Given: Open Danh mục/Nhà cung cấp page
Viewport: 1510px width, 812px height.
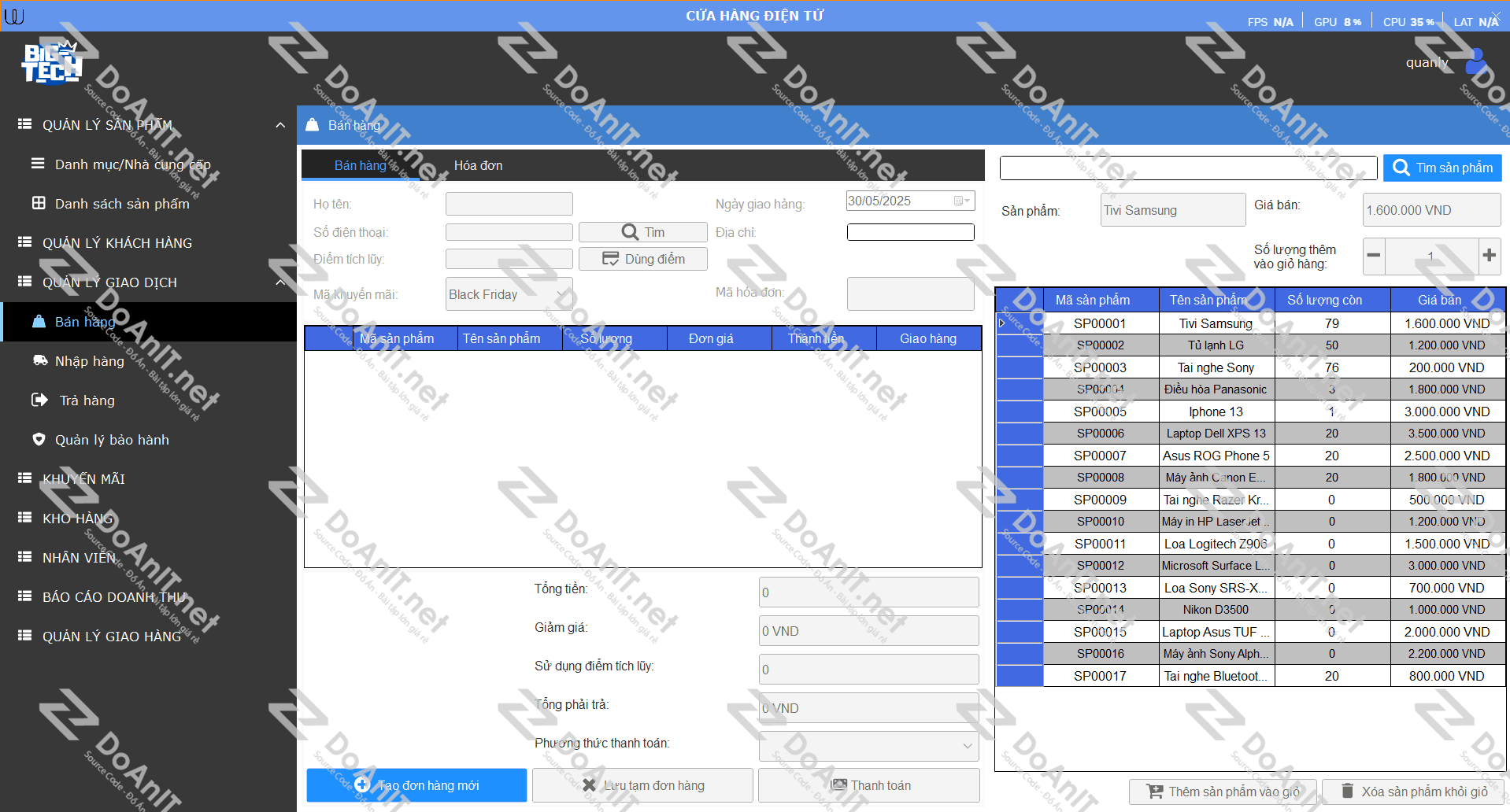Looking at the screenshot, I should (x=132, y=164).
